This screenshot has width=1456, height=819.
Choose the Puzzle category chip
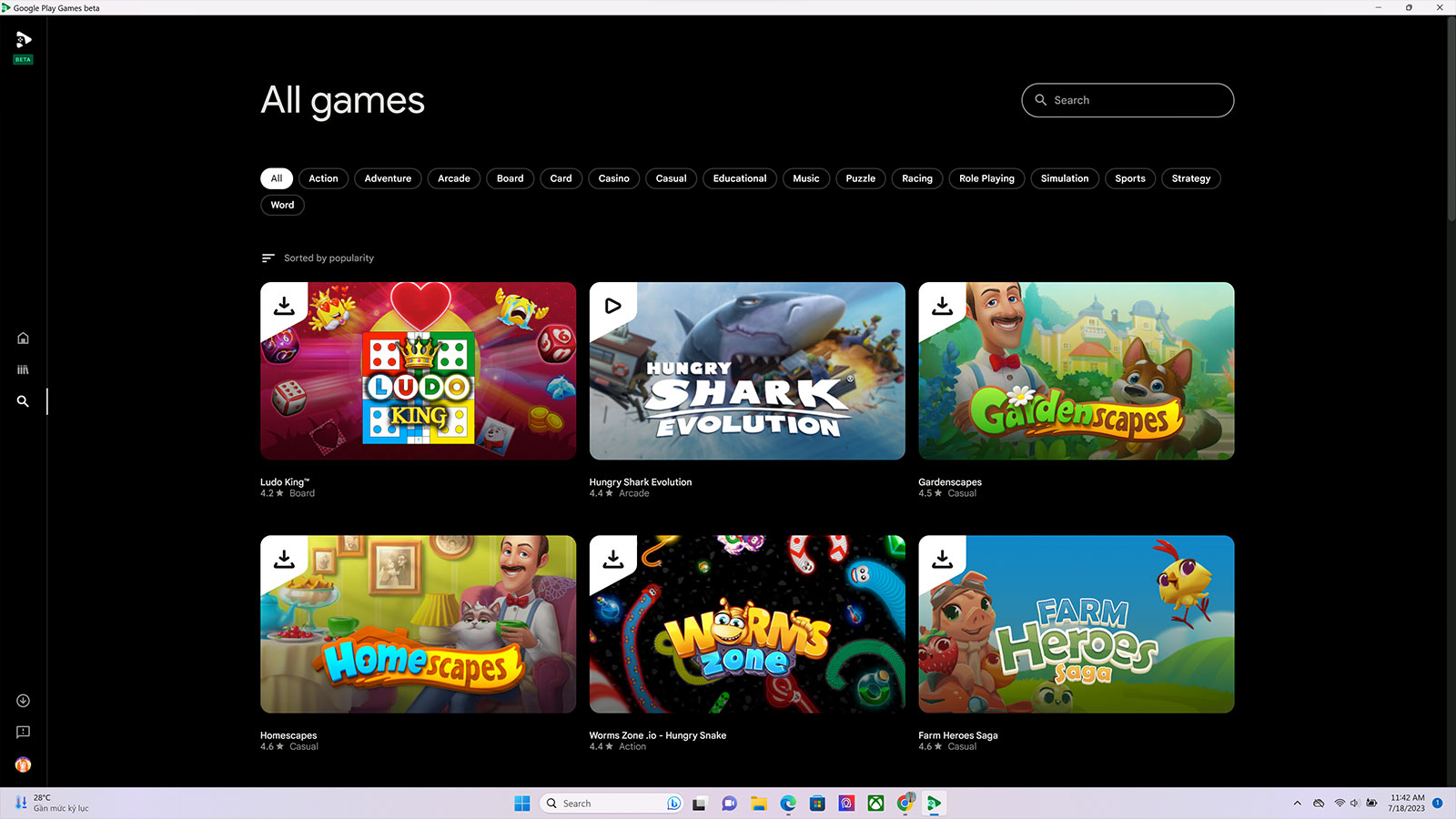click(861, 178)
